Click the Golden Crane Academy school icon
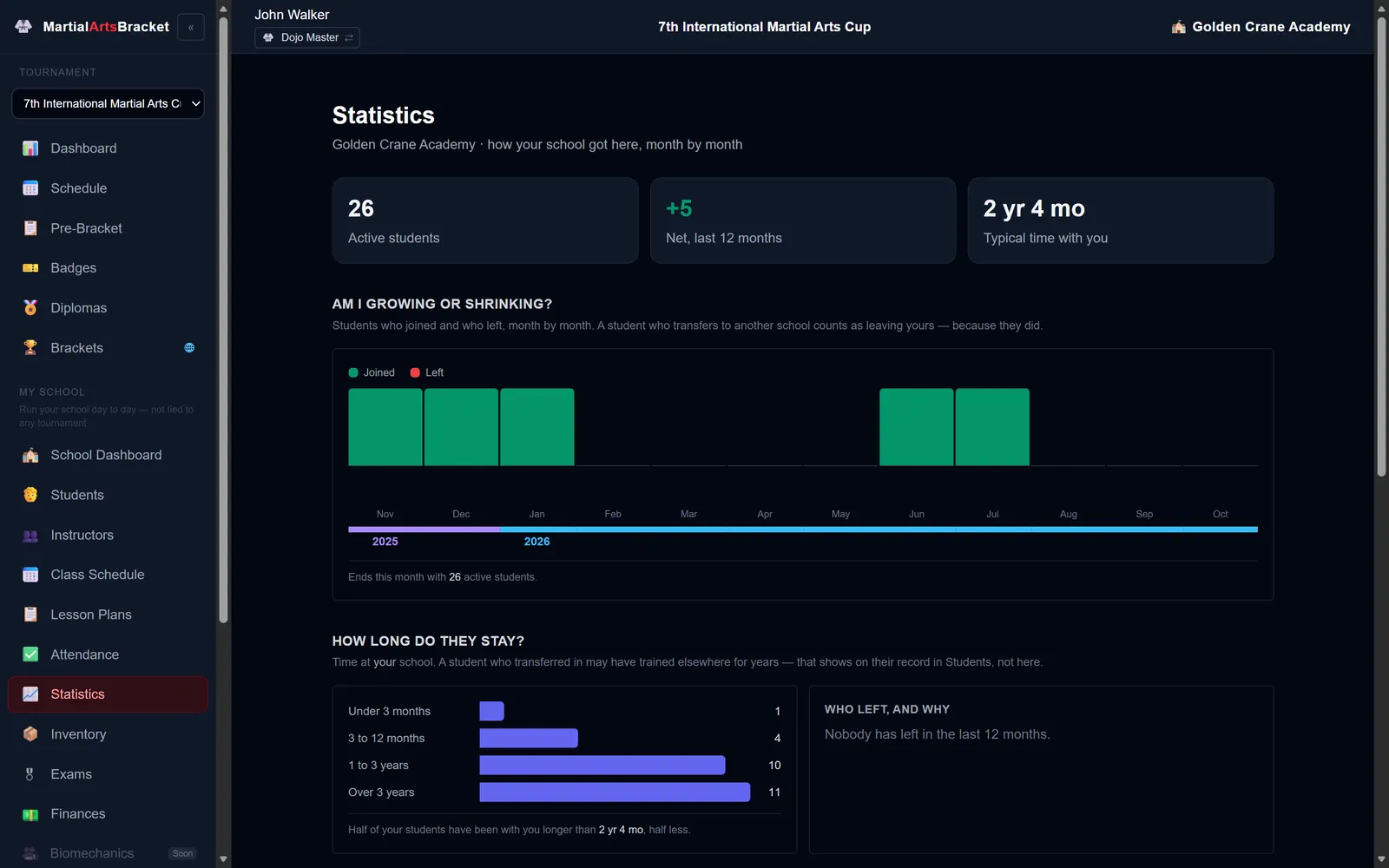The height and width of the screenshot is (868, 1389). point(1178,27)
